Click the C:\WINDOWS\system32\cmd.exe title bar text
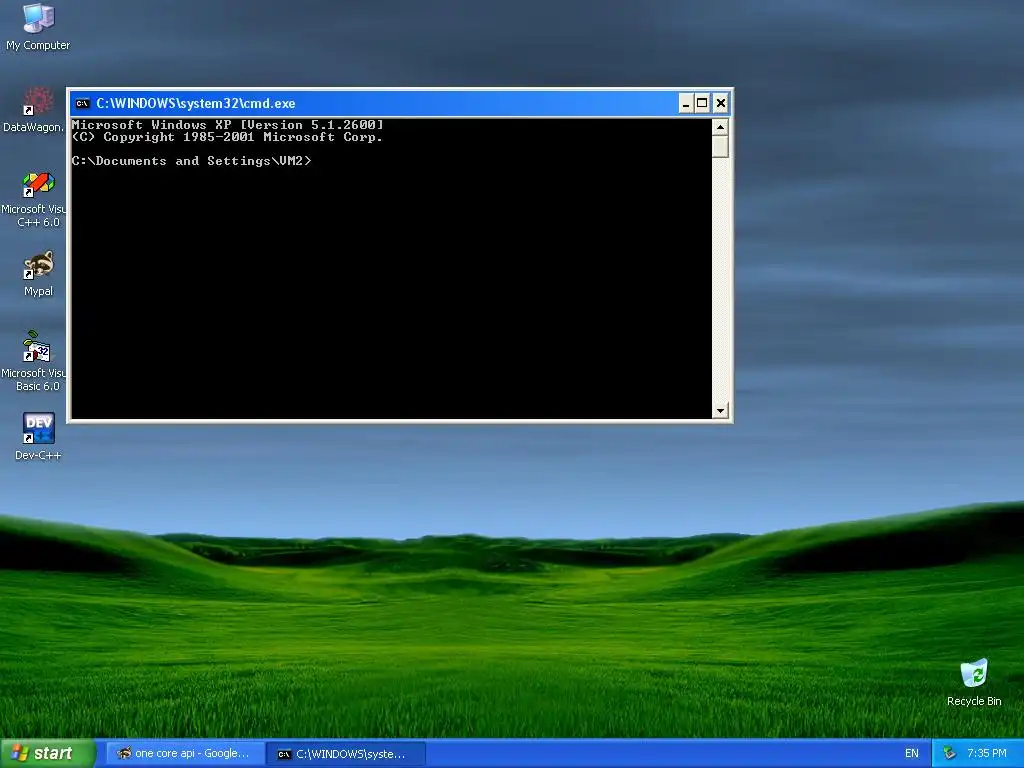Screen dimensions: 1024x768 pyautogui.click(x=196, y=103)
